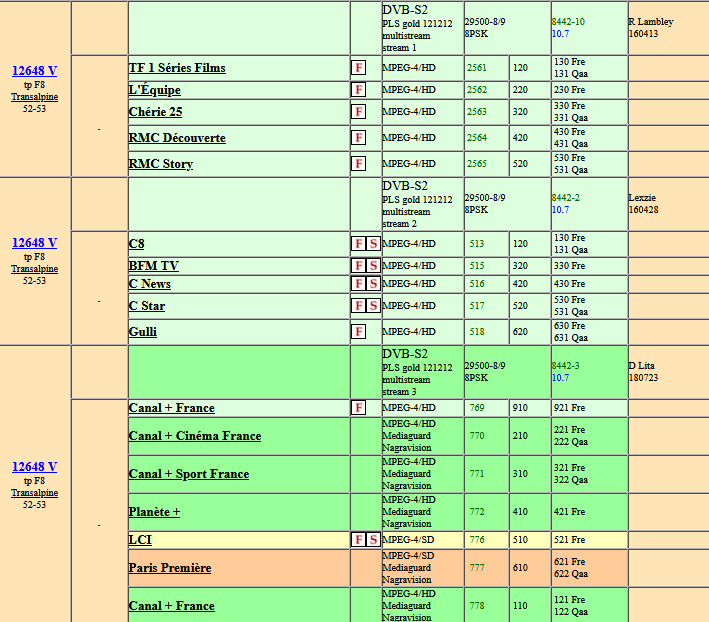Open Canal + France link with SID 778
Viewport: 709px width, 622px height.
point(171,606)
